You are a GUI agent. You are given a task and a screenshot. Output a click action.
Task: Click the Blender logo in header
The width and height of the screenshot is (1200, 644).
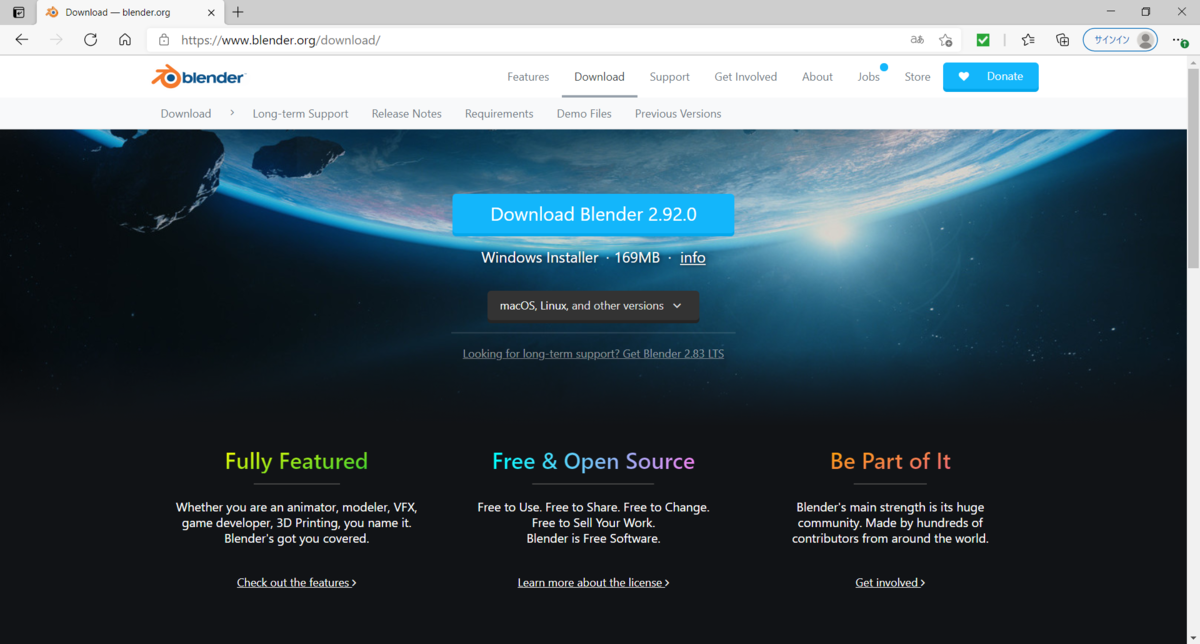pos(198,77)
